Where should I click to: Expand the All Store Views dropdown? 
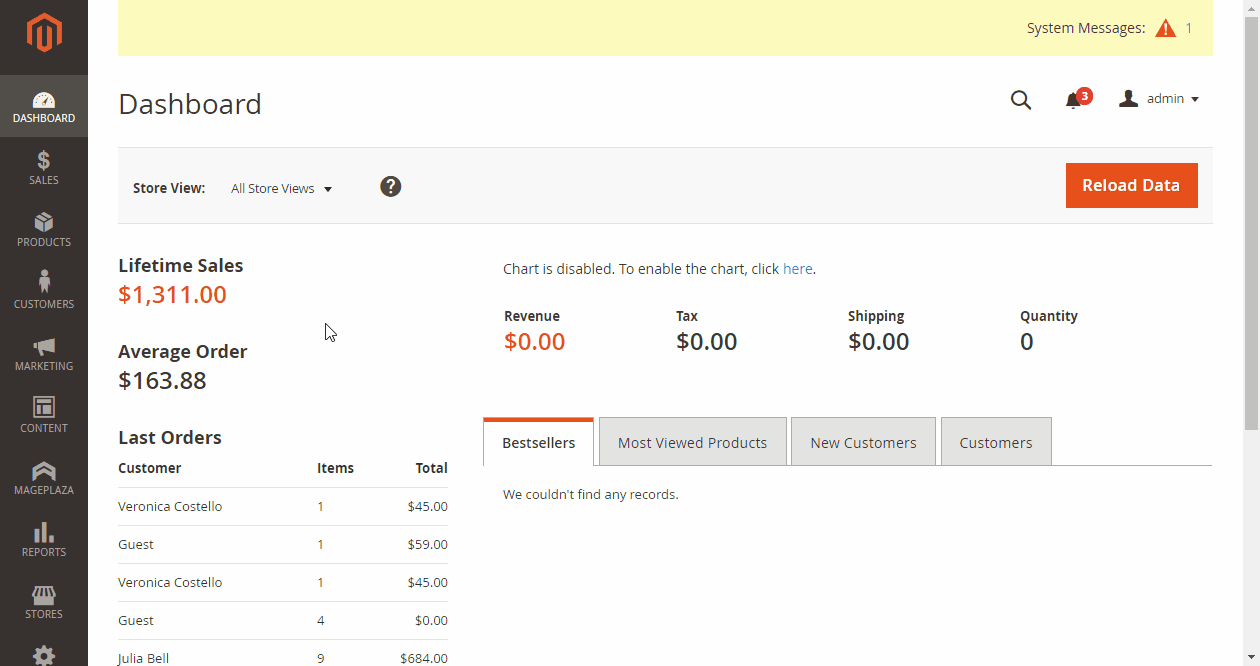(x=281, y=189)
